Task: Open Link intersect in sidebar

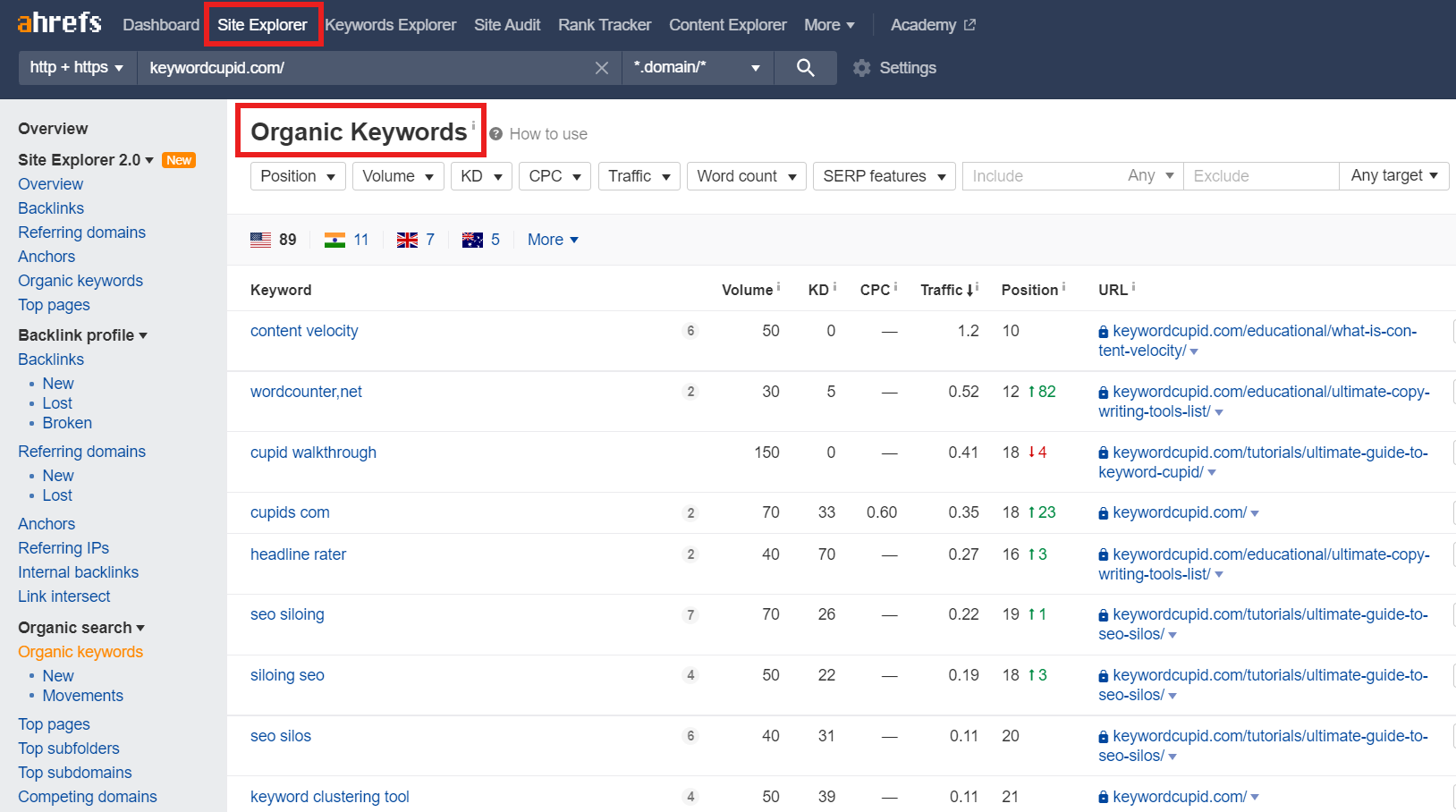Action: tap(64, 596)
